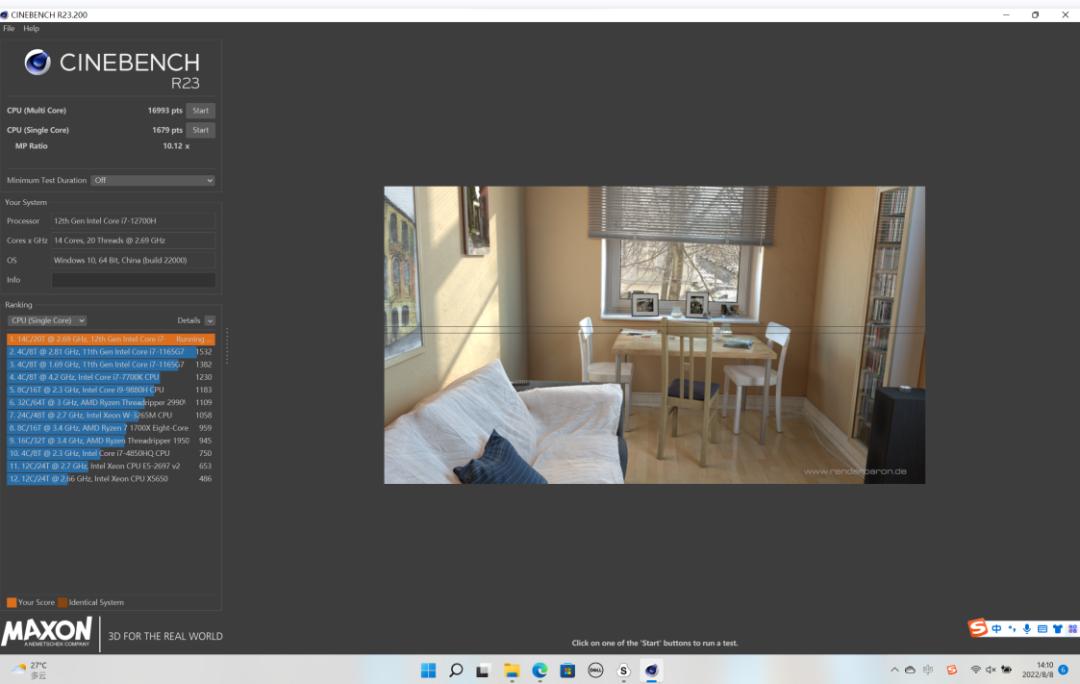The height and width of the screenshot is (684, 1080).
Task: Start the CPU Multi Core test
Action: tap(200, 111)
